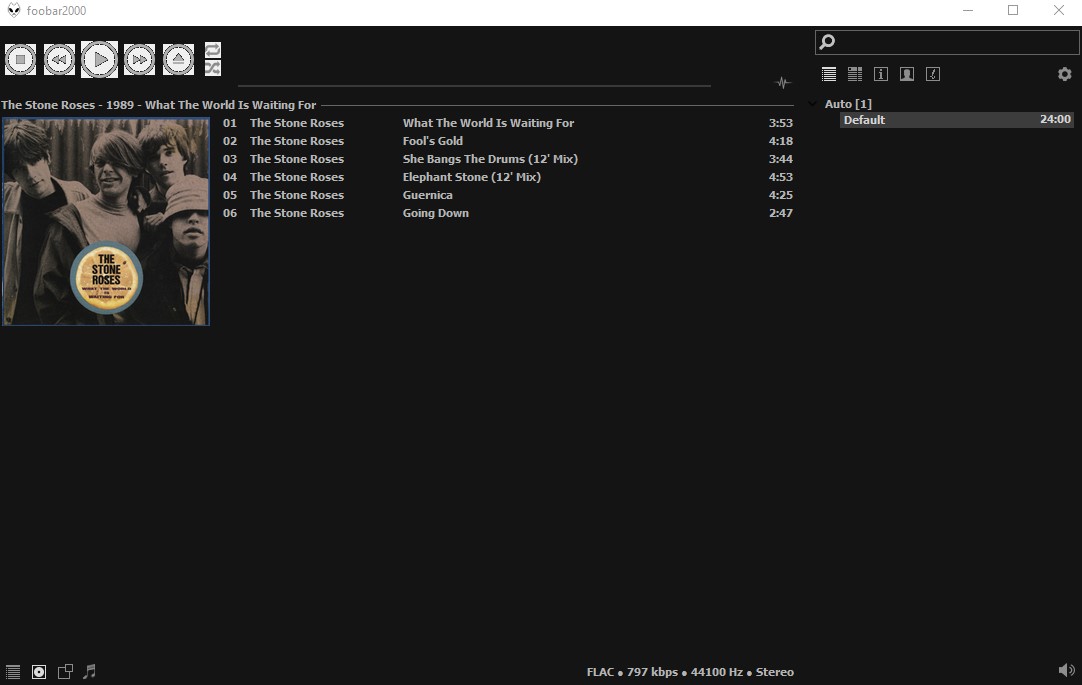Image resolution: width=1082 pixels, height=685 pixels.
Task: Toggle the shuffle playback icon
Action: [x=213, y=68]
